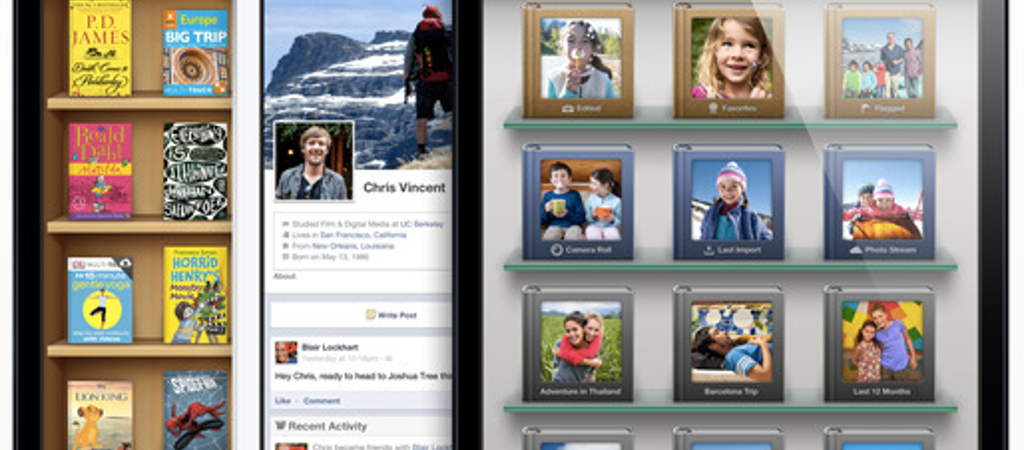Image resolution: width=1024 pixels, height=450 pixels.
Task: Tap the home icon beside Lives in
Action: click(285, 235)
